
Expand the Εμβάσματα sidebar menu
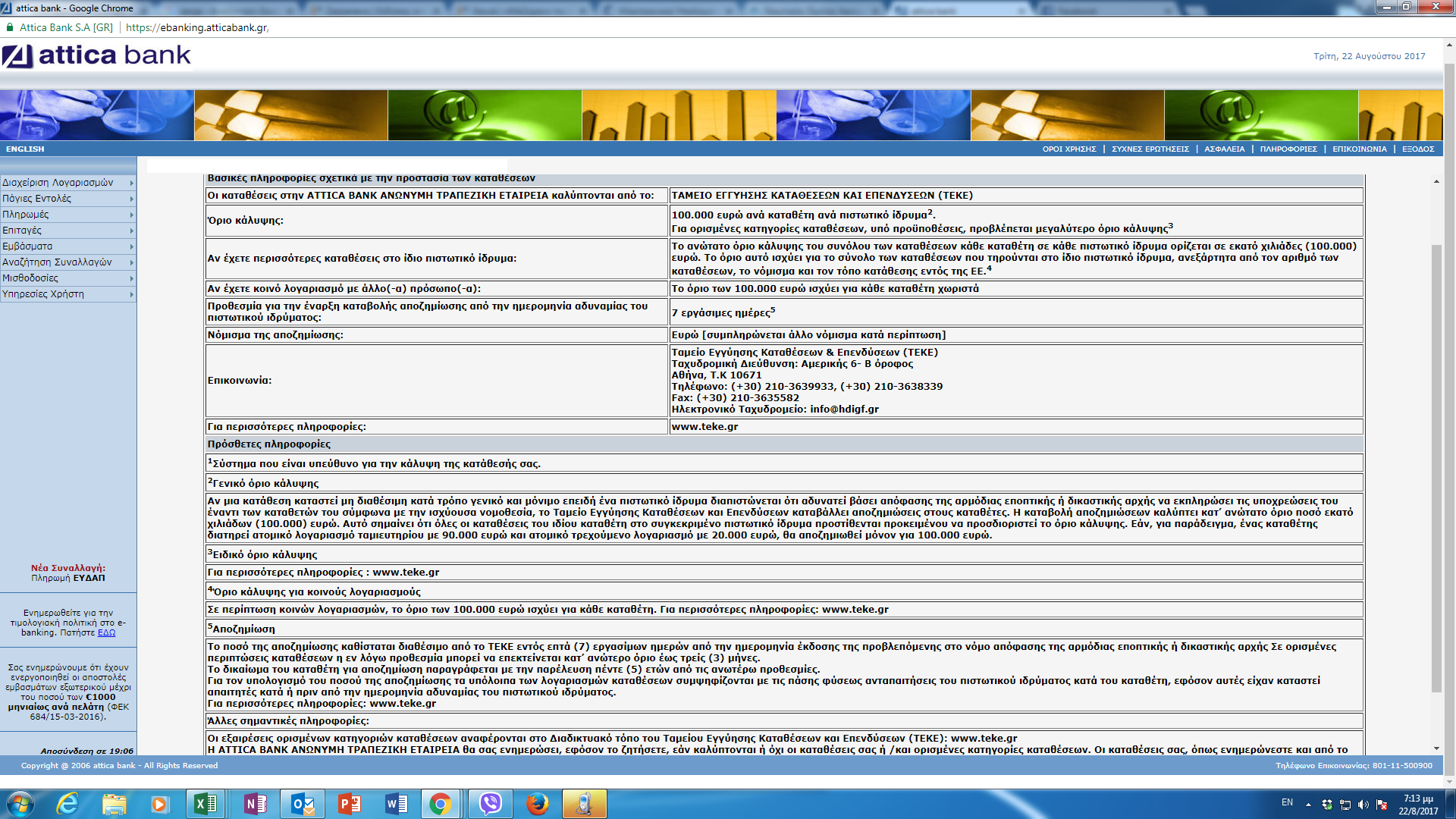[67, 246]
